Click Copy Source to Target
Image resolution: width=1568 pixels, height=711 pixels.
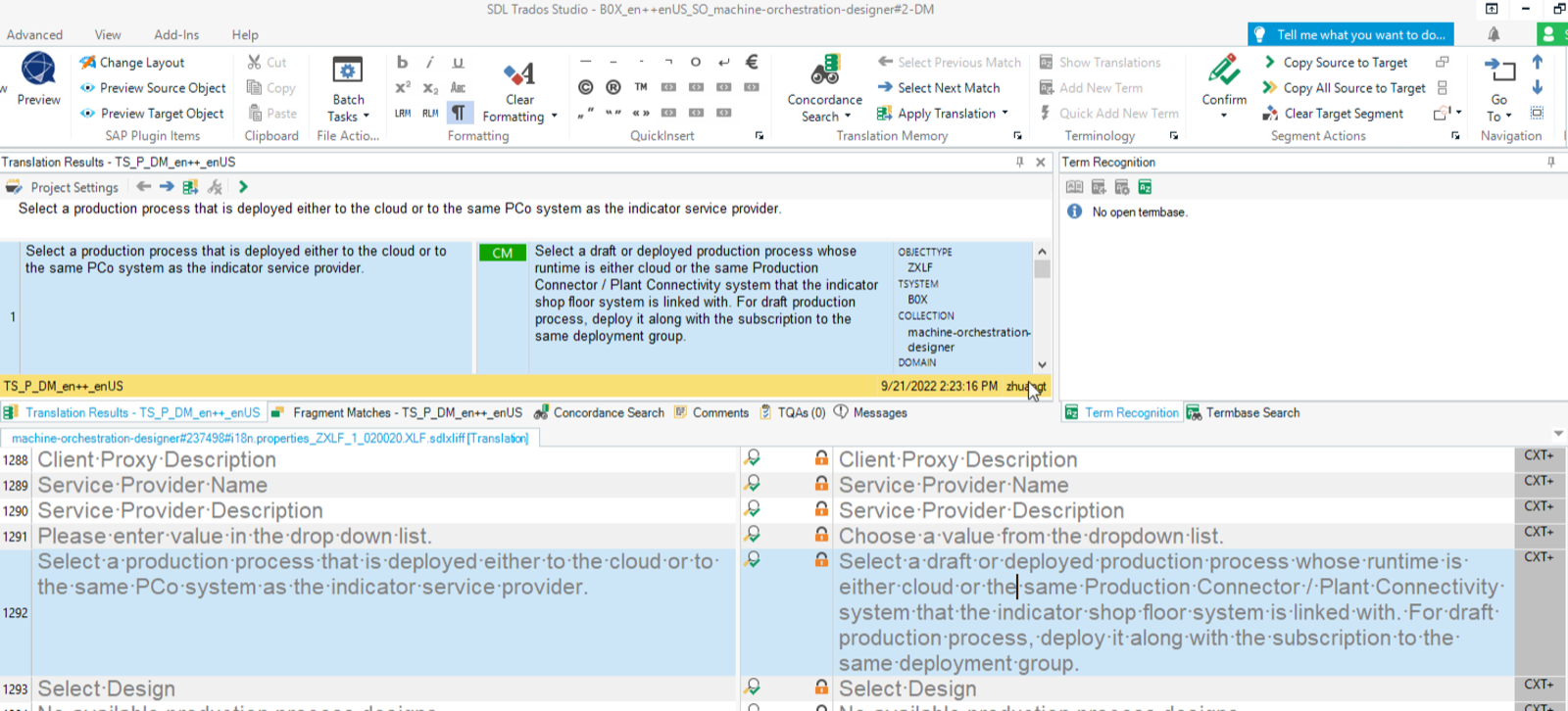1336,62
